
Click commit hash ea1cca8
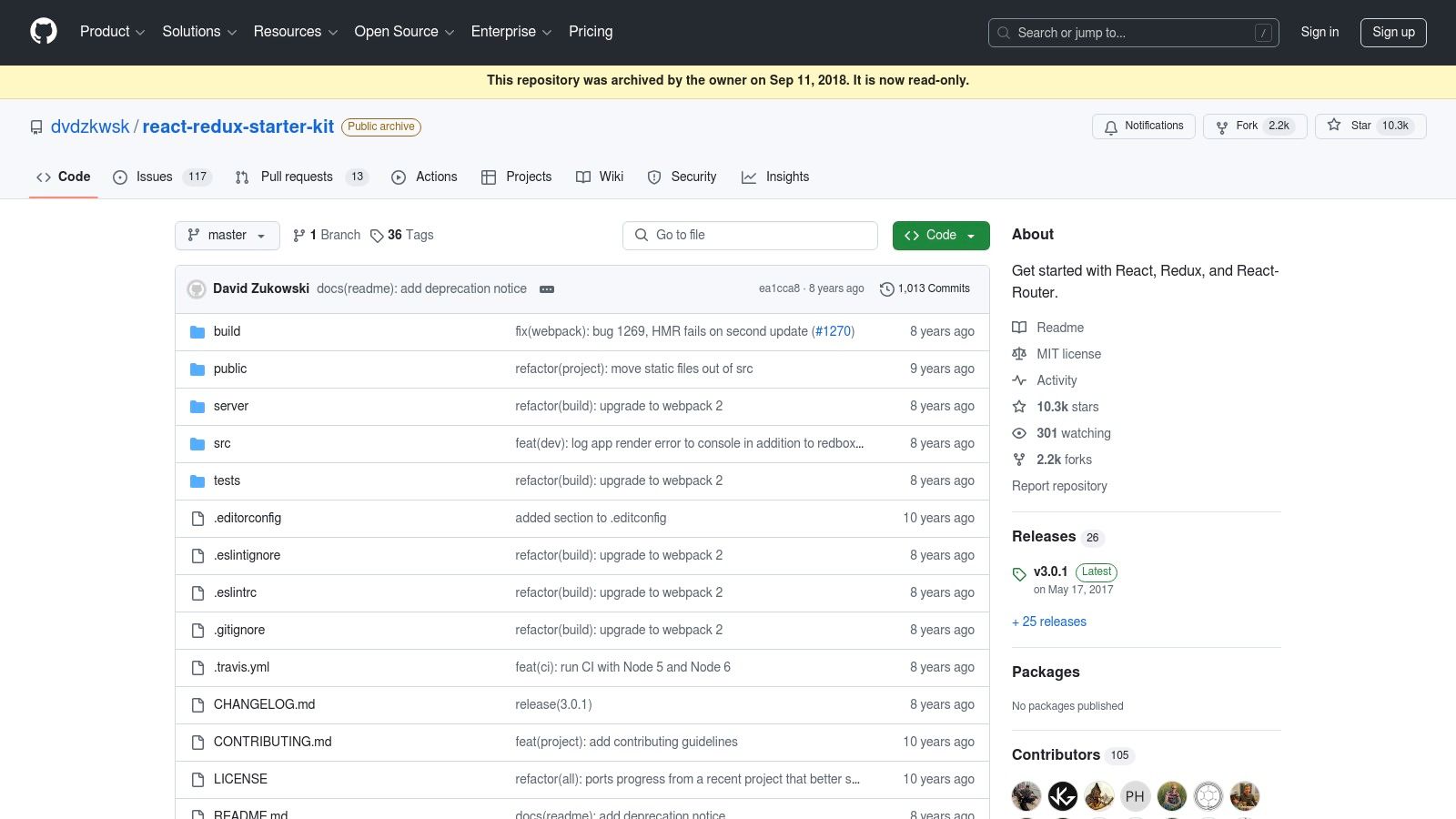779,288
